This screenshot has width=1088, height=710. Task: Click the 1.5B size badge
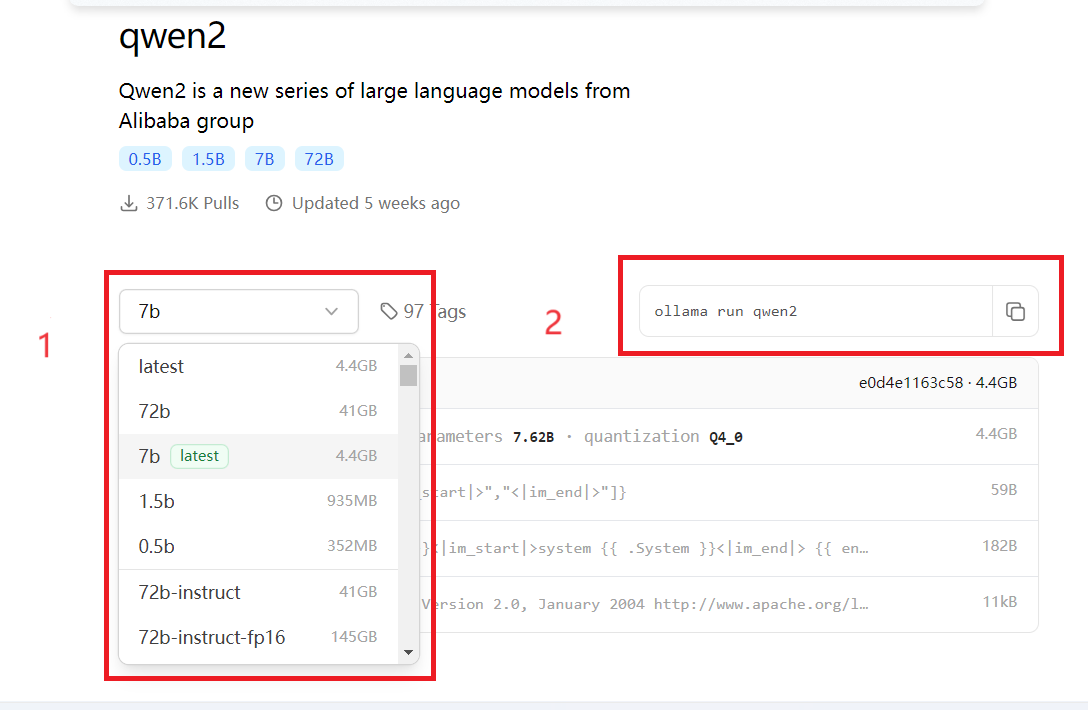point(208,159)
